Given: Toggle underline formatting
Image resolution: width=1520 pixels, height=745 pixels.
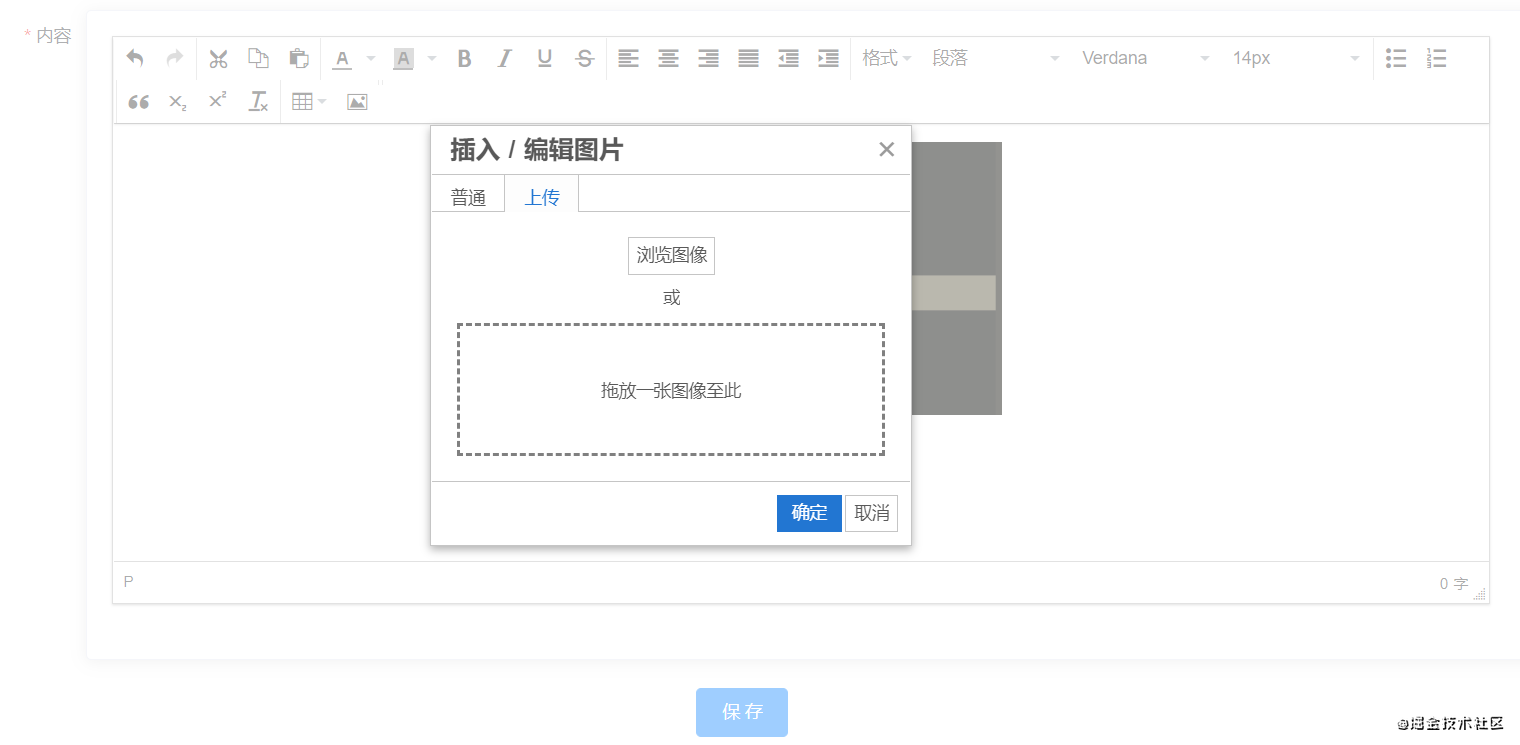Looking at the screenshot, I should coord(545,58).
